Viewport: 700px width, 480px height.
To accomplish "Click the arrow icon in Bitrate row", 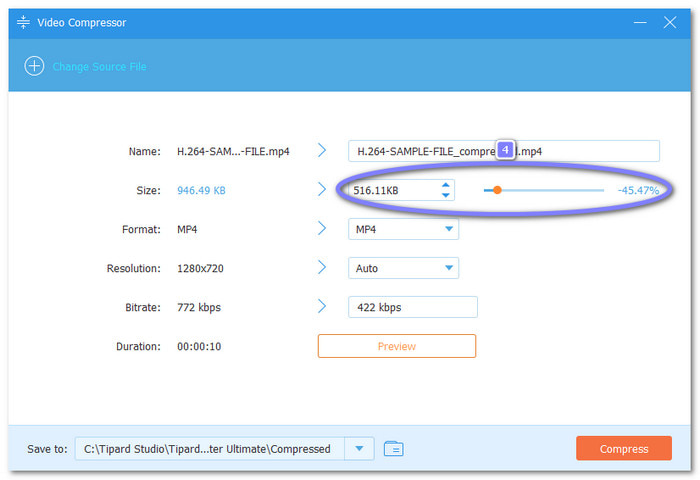I will 322,306.
